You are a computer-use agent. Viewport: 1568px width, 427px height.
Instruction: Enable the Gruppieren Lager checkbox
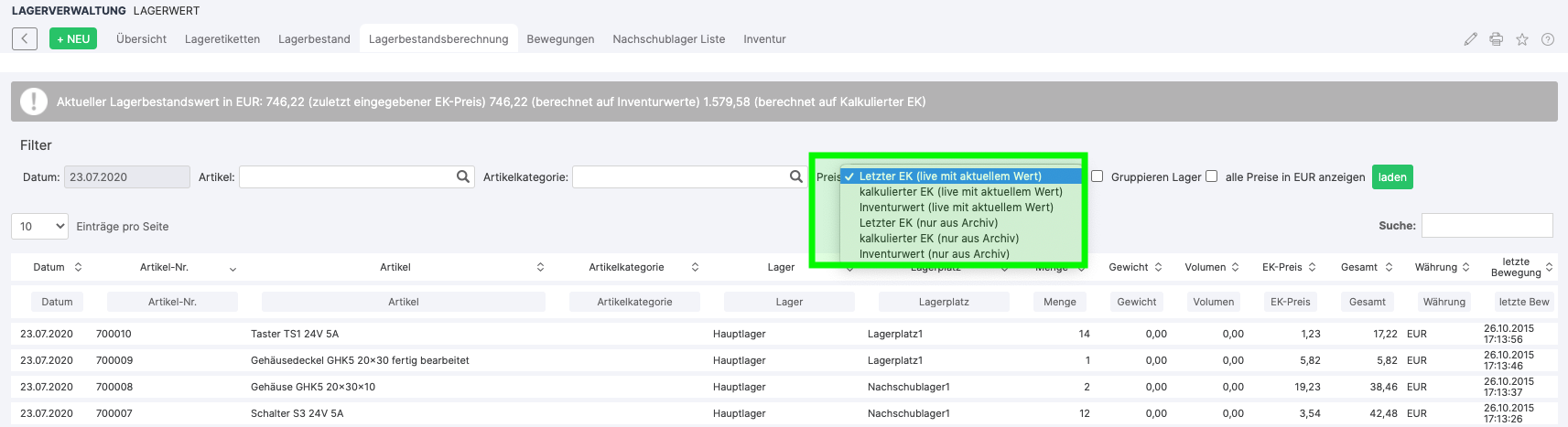(x=1097, y=176)
